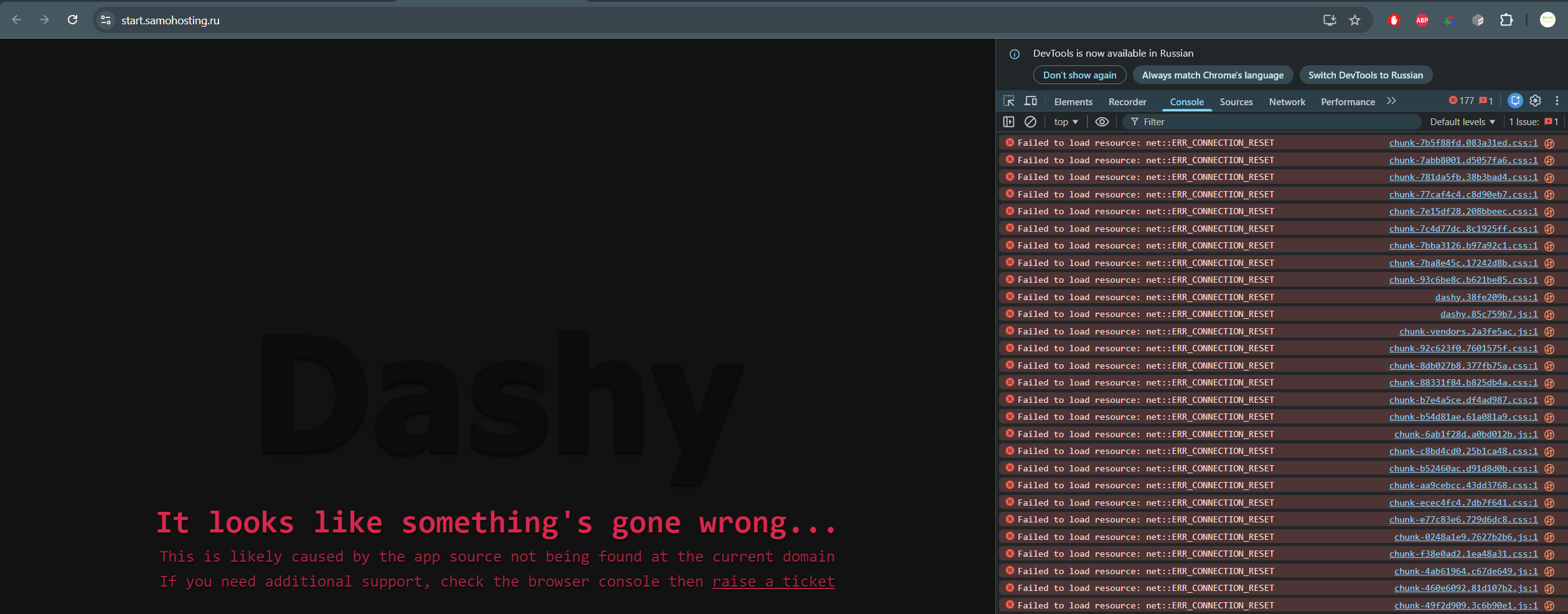
Task: Open the top JavaScript context dropdown
Action: pos(1066,122)
